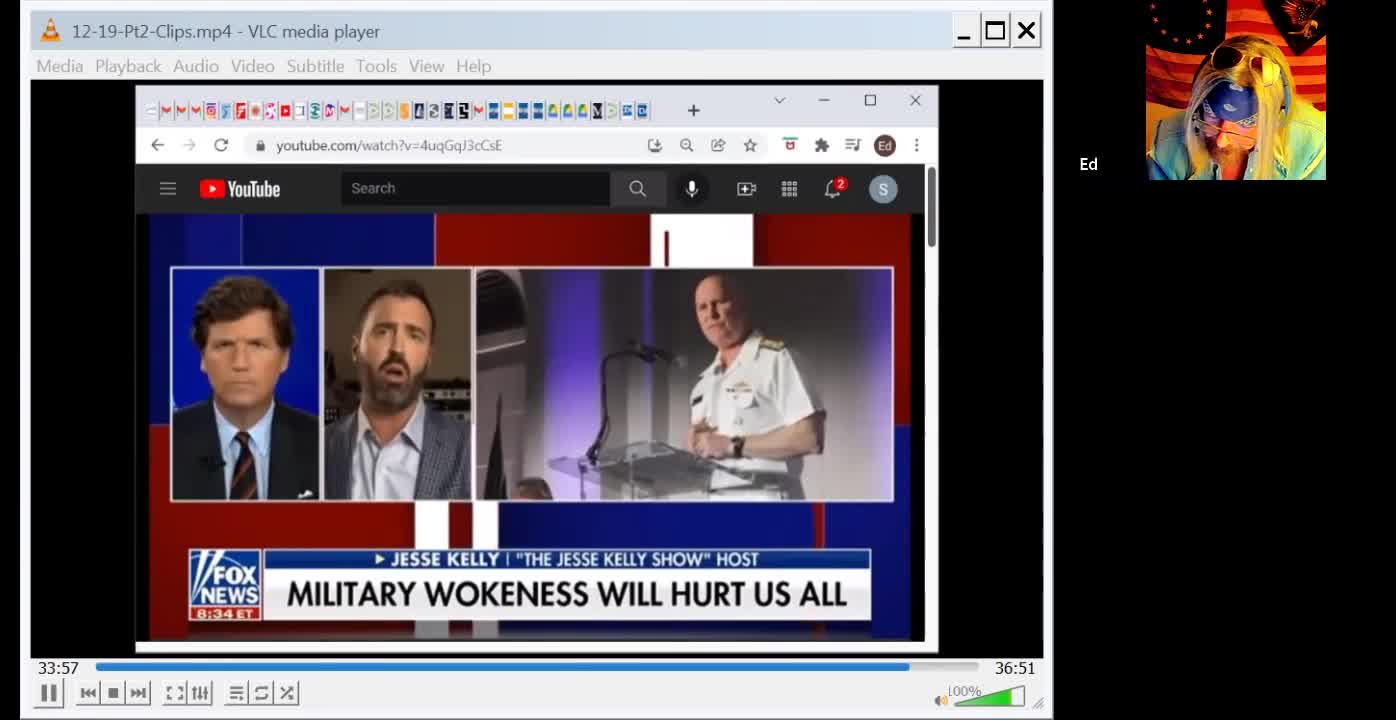Click the zoom magnifier icon in address bar
The height and width of the screenshot is (720, 1396).
tap(686, 145)
